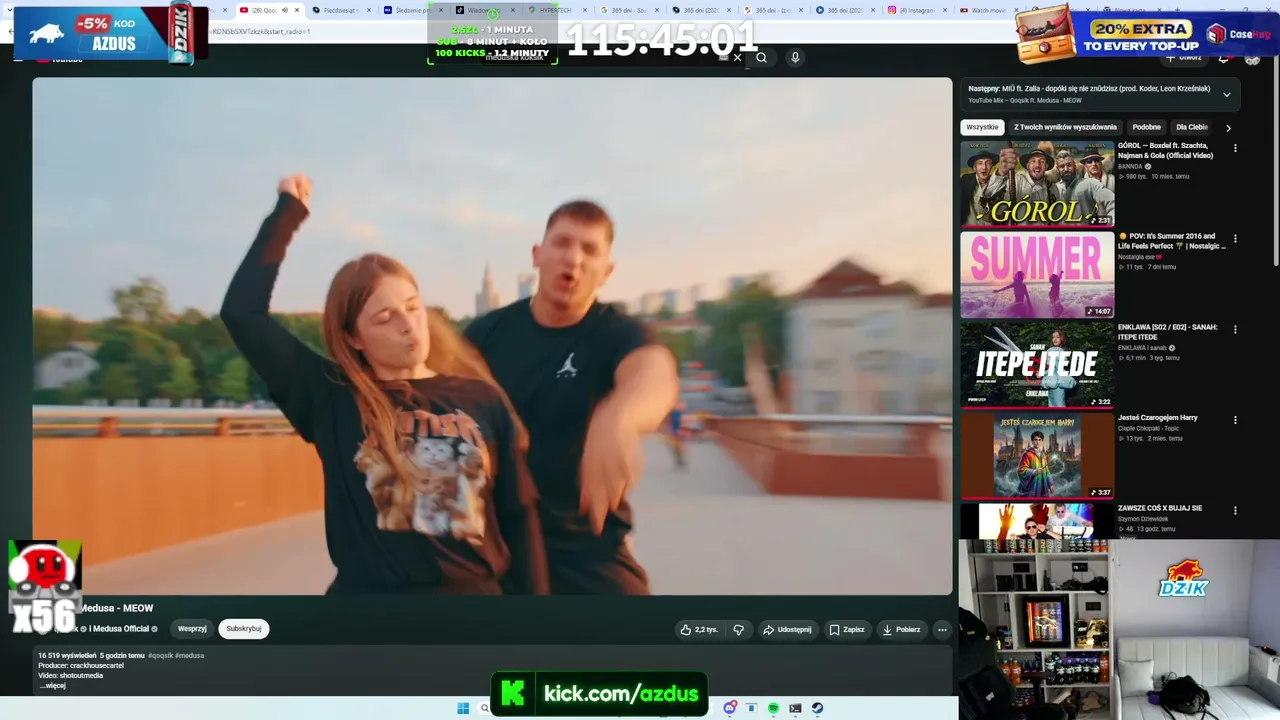This screenshot has width=1280, height=720.
Task: Click the YouTube search magnifier icon
Action: point(761,58)
